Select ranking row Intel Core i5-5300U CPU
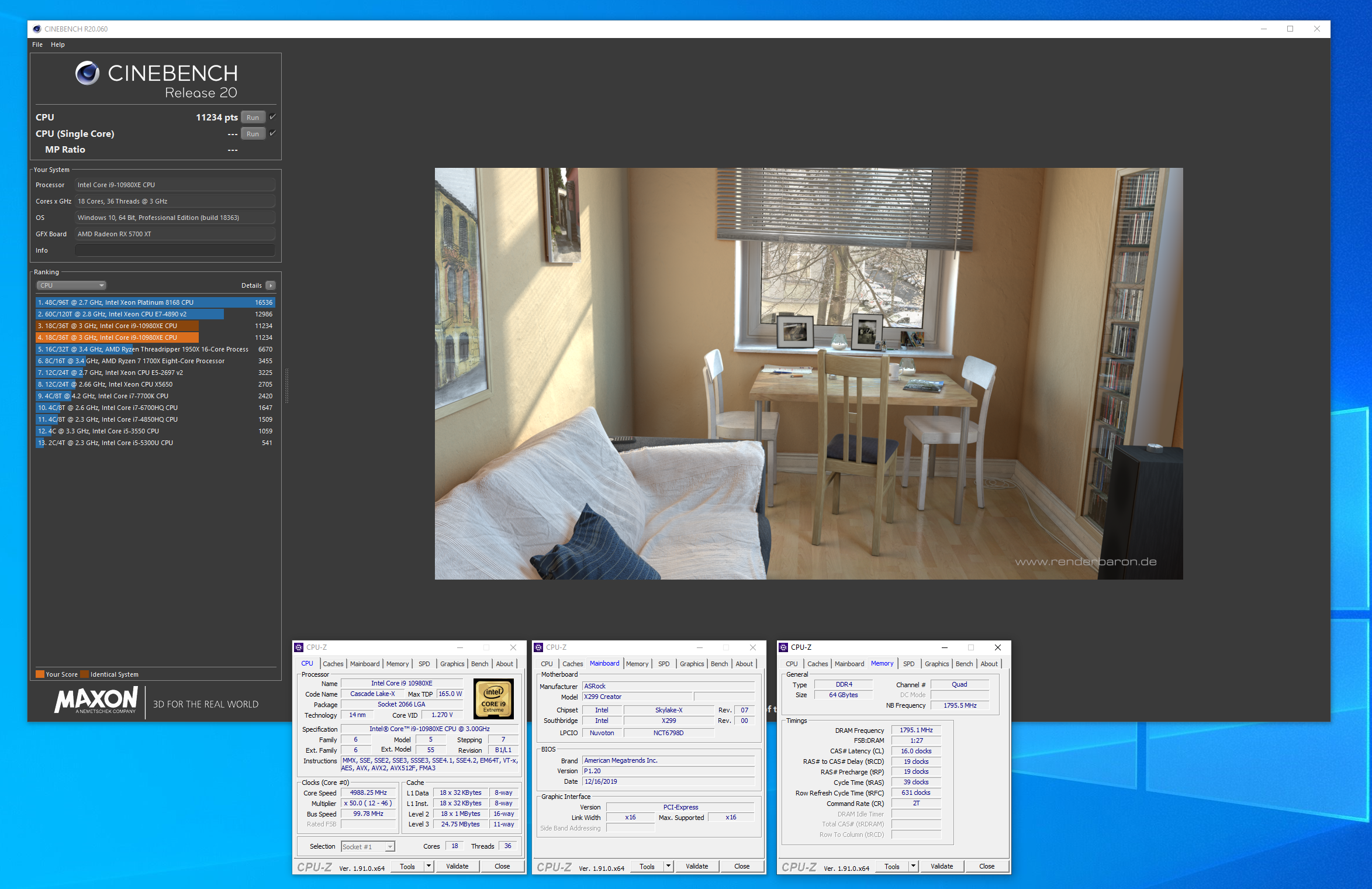The height and width of the screenshot is (889, 1372). pyautogui.click(x=155, y=443)
